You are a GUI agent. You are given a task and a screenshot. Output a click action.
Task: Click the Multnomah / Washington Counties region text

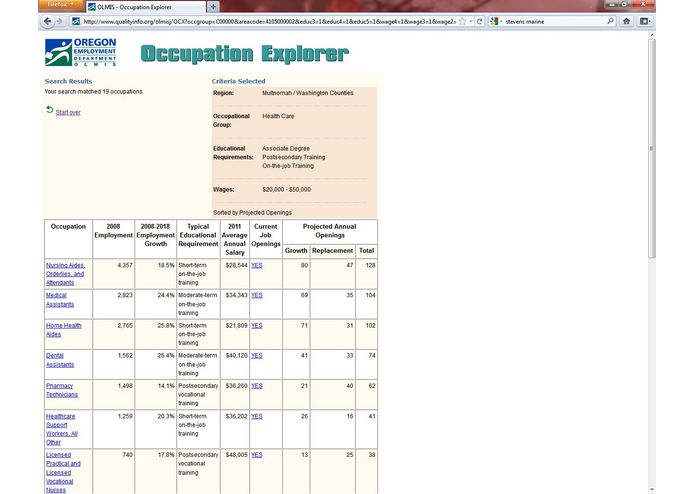pyautogui.click(x=308, y=93)
